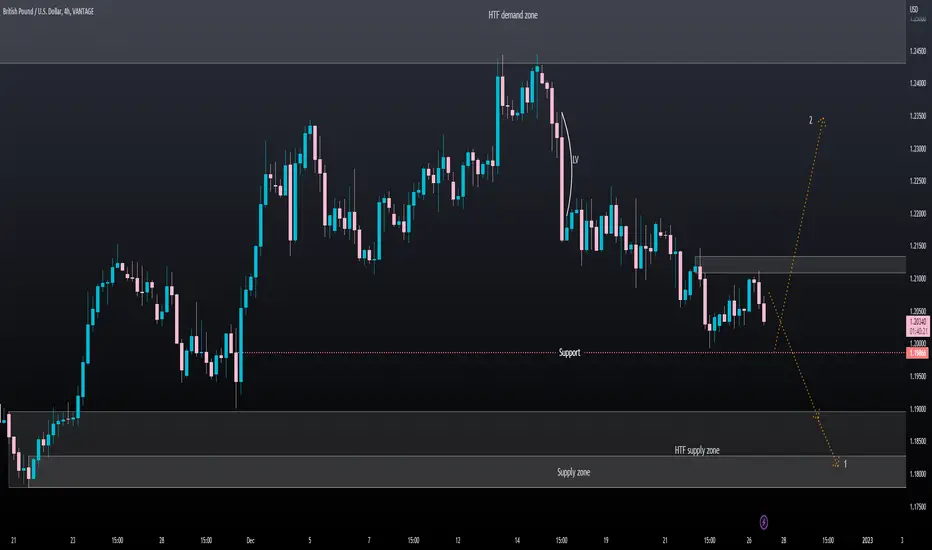932x550 pixels.
Task: Click the 1.21500 price axis label
Action: click(x=918, y=246)
